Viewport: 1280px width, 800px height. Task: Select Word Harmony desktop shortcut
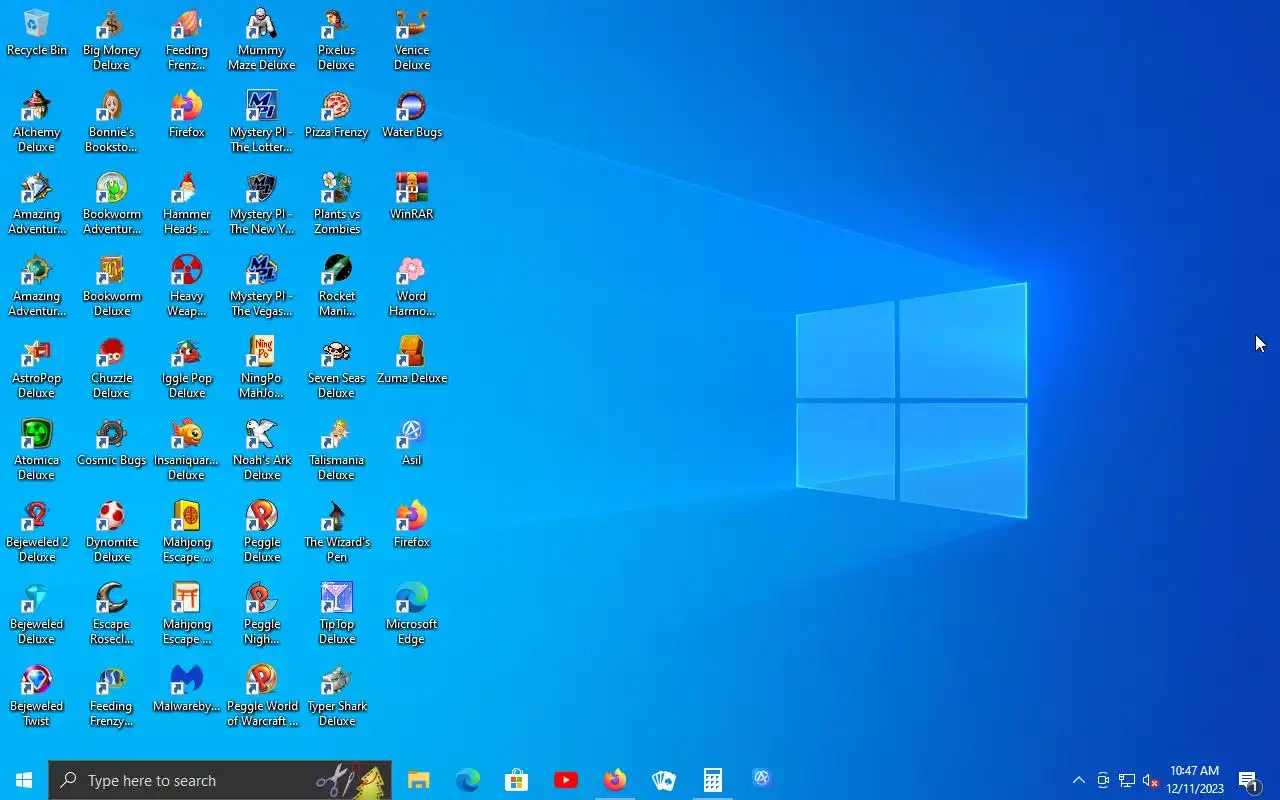click(412, 286)
